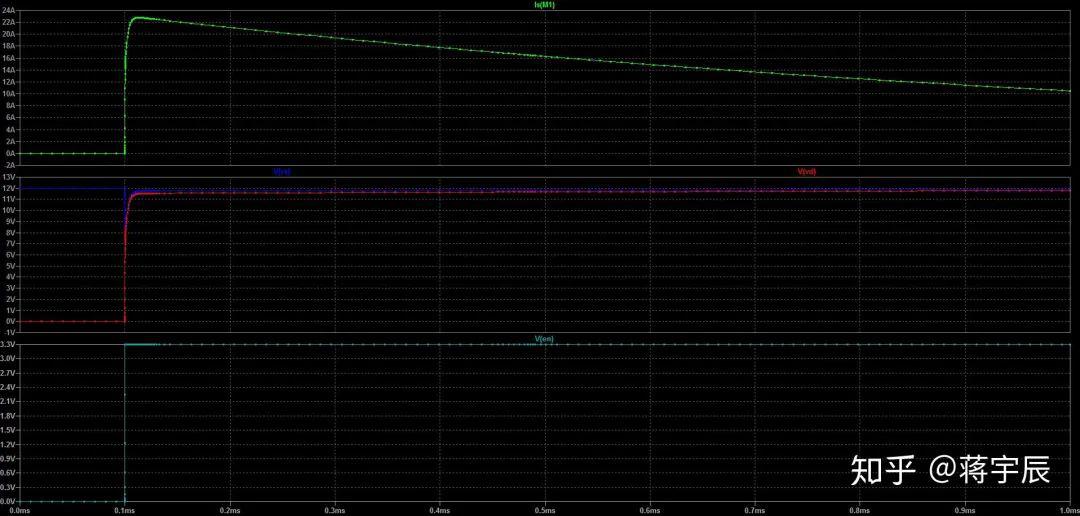The width and height of the screenshot is (1080, 516).
Task: Click the 0.7ms time axis label
Action: tap(755, 511)
